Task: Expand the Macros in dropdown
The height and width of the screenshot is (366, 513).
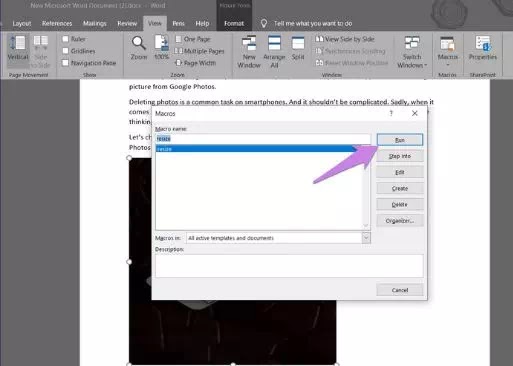Action: click(366, 238)
